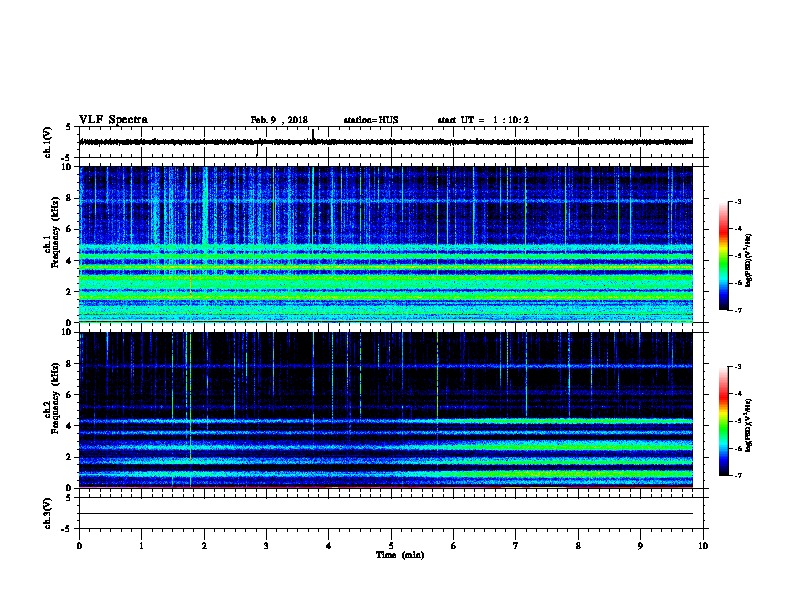Click the "ch.1(V)" waveform axis label
Screen dimensions: 792x612
click(x=48, y=142)
